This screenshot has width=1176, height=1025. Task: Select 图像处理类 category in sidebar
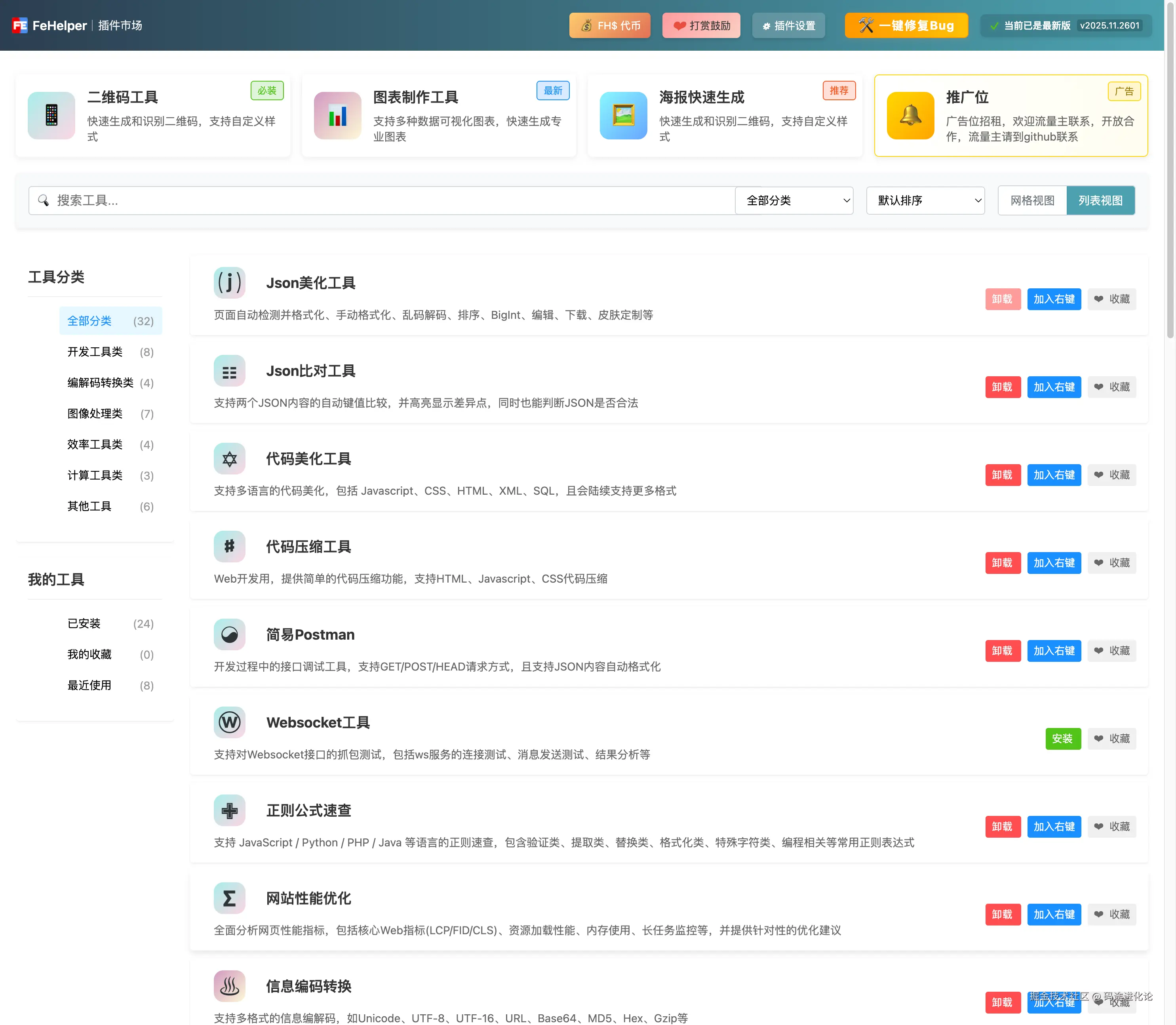point(95,413)
